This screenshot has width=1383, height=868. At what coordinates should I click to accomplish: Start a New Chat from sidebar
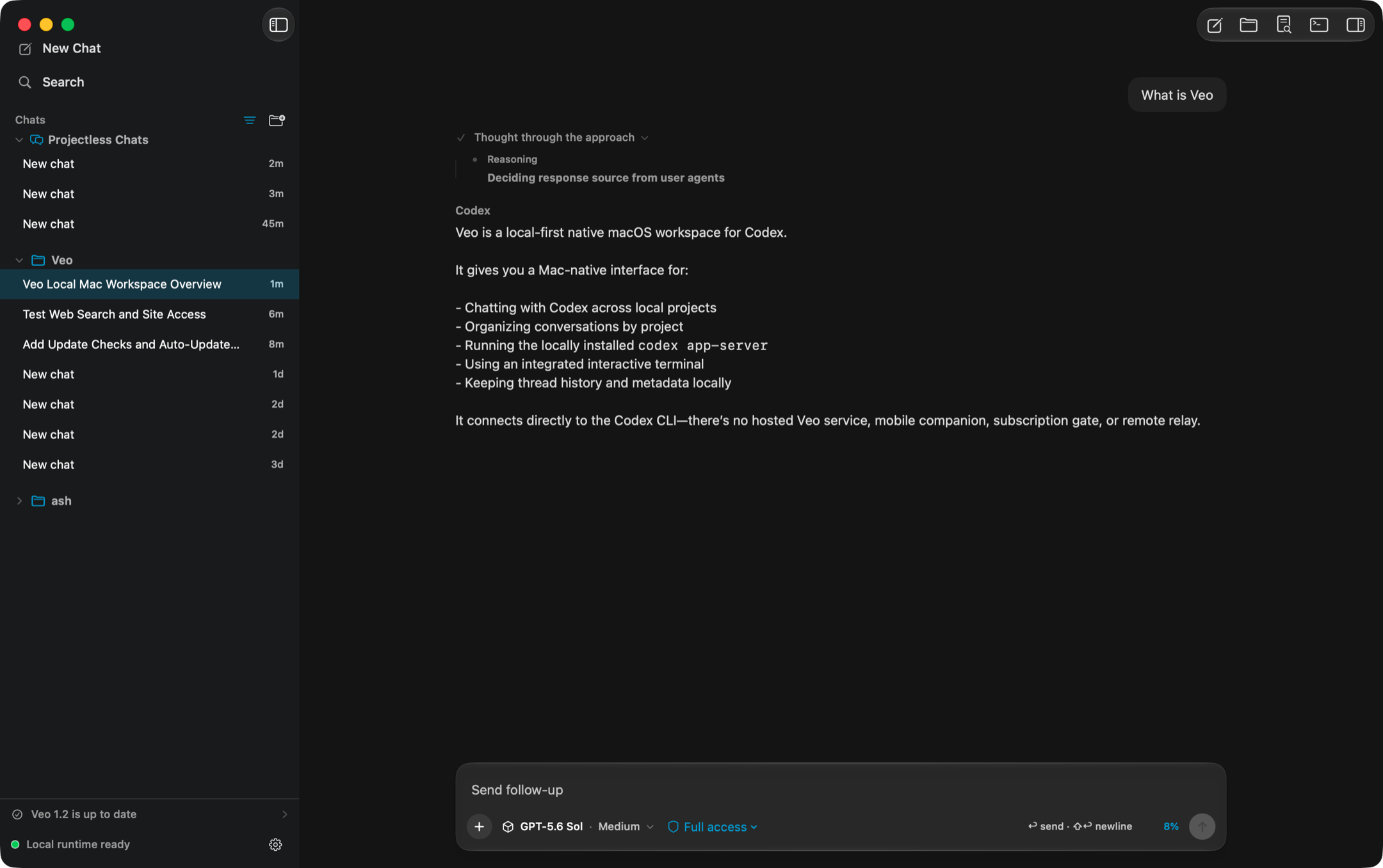tap(71, 49)
